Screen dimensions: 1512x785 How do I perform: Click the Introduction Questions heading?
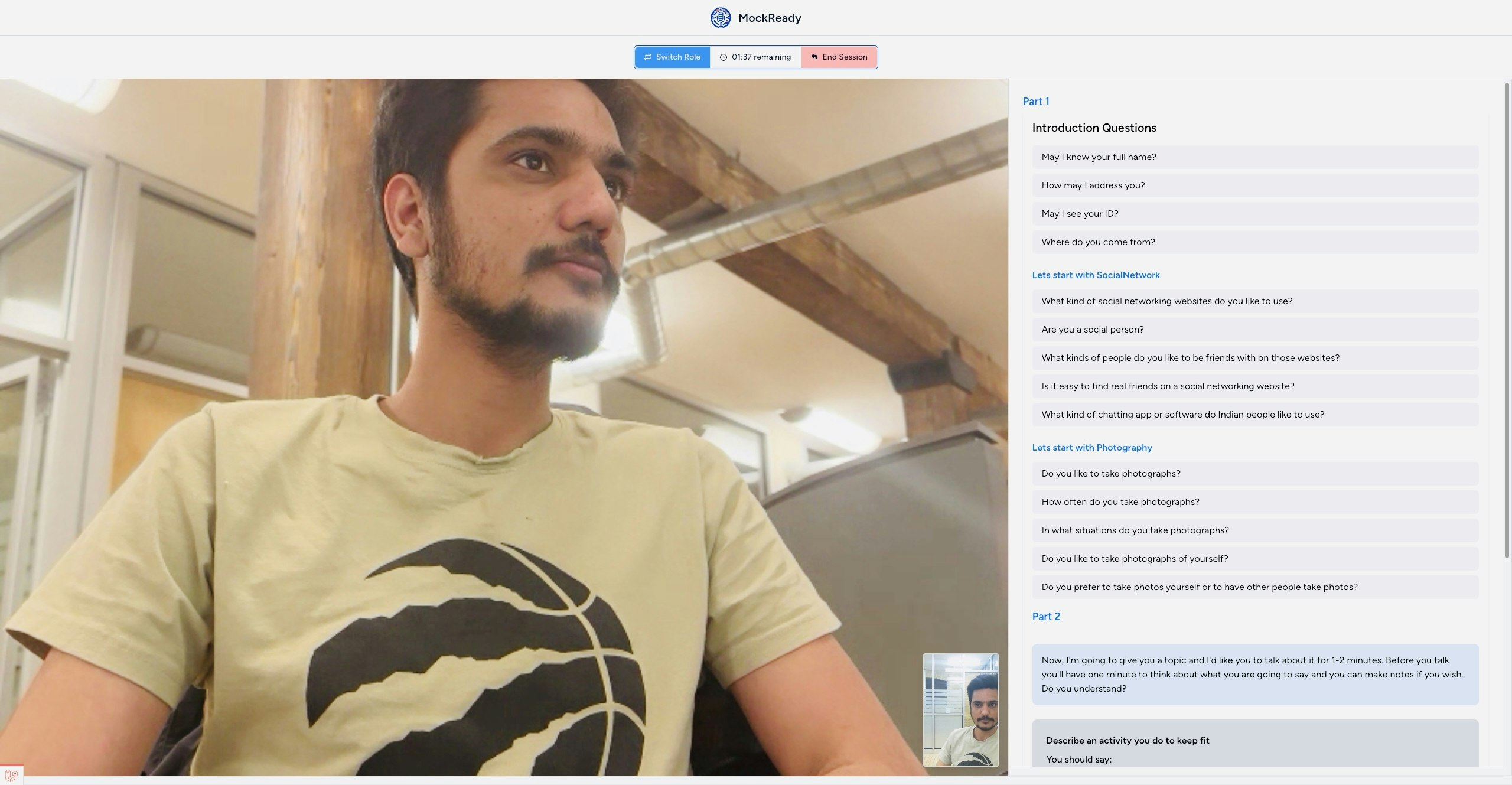point(1094,128)
